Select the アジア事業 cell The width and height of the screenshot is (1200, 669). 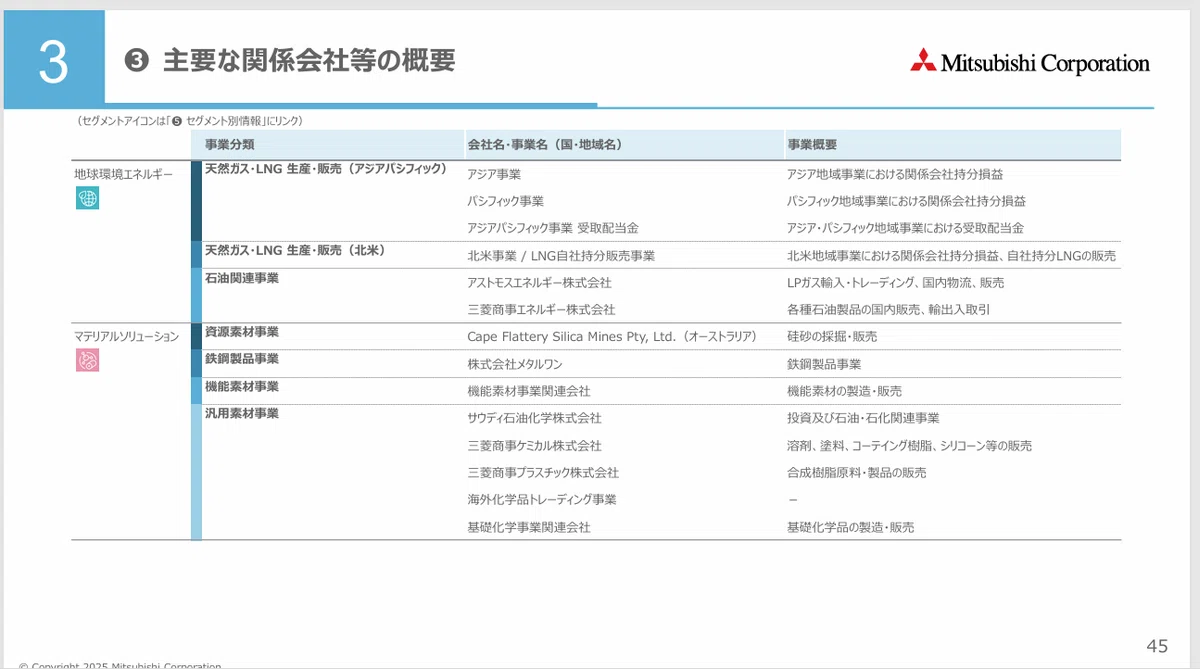pyautogui.click(x=494, y=174)
